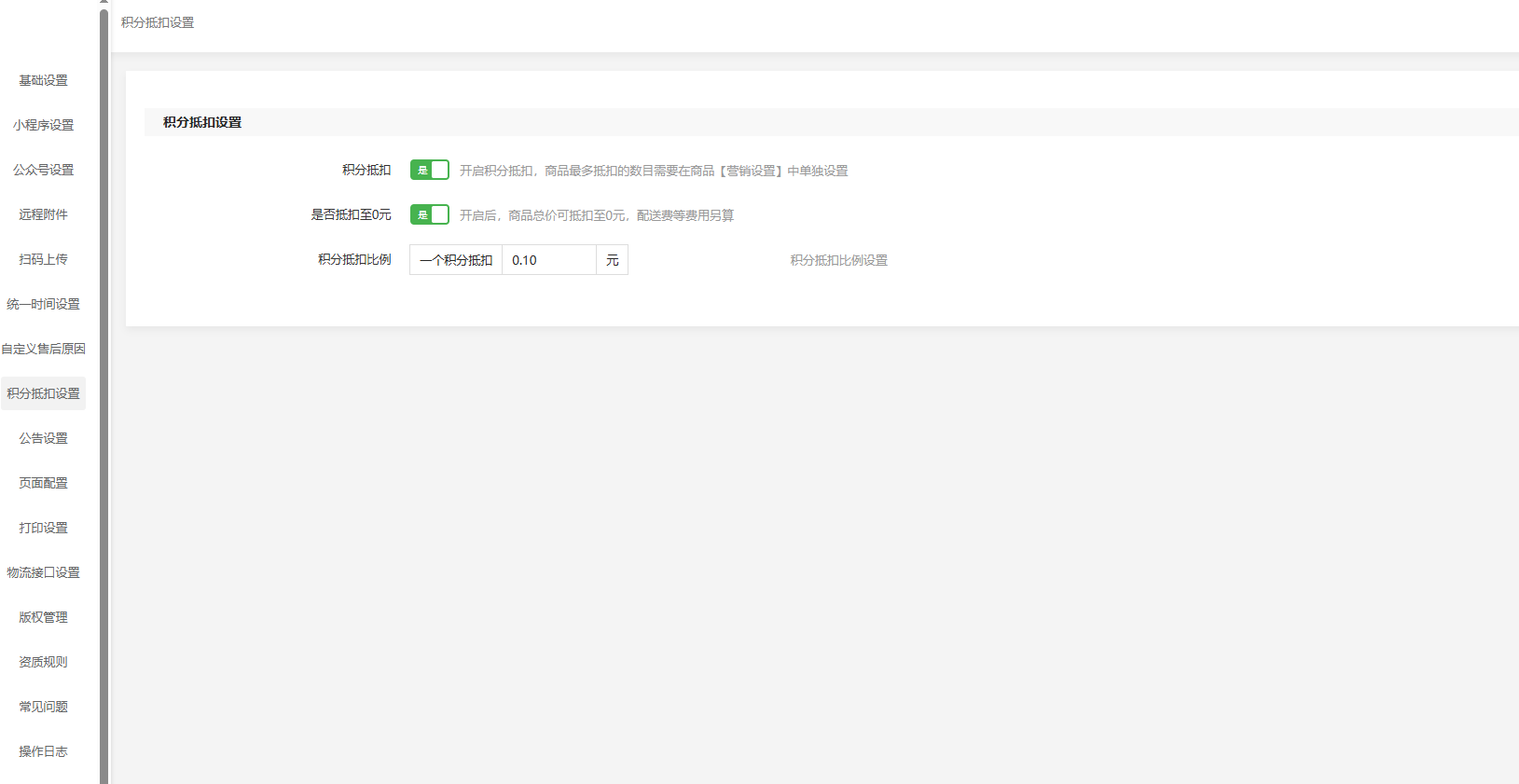This screenshot has width=1519, height=784.
Task: Navigate to 资质规则 page
Action: pyautogui.click(x=43, y=662)
